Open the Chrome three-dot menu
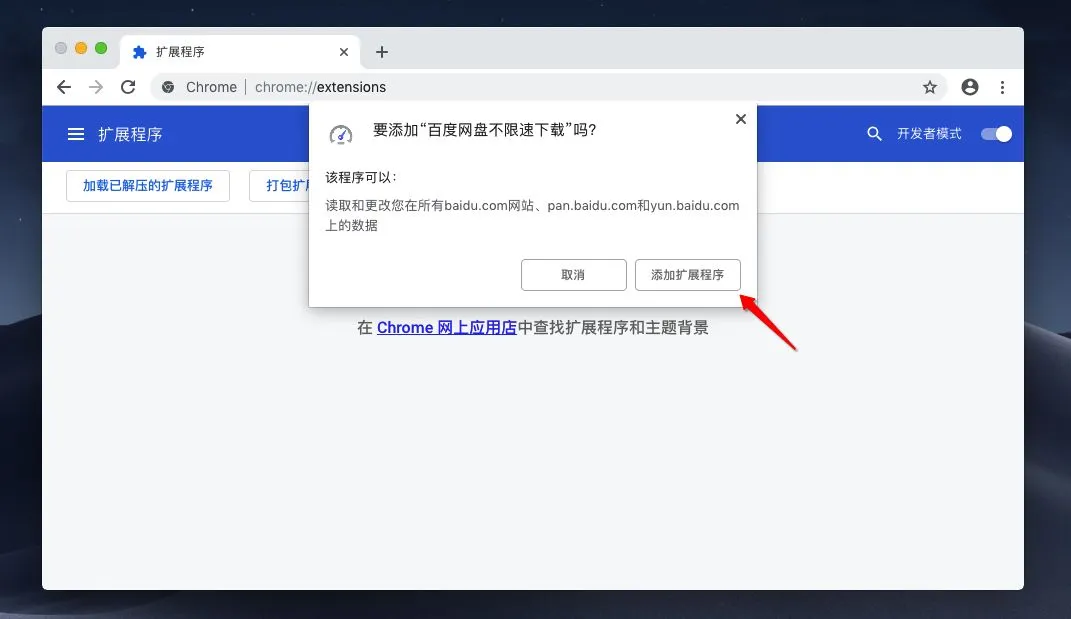This screenshot has height=619, width=1071. (1002, 87)
